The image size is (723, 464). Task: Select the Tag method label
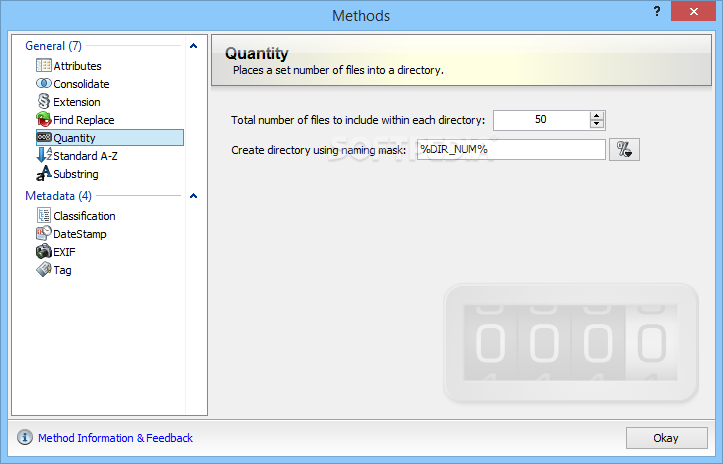pos(62,270)
